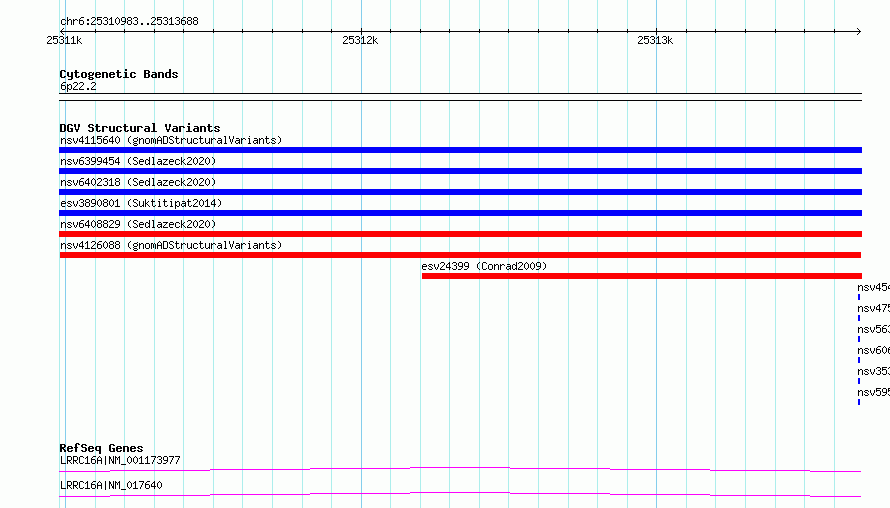Click the blue bar for esv3890801
Screen dimensions: 890x508
(460, 213)
